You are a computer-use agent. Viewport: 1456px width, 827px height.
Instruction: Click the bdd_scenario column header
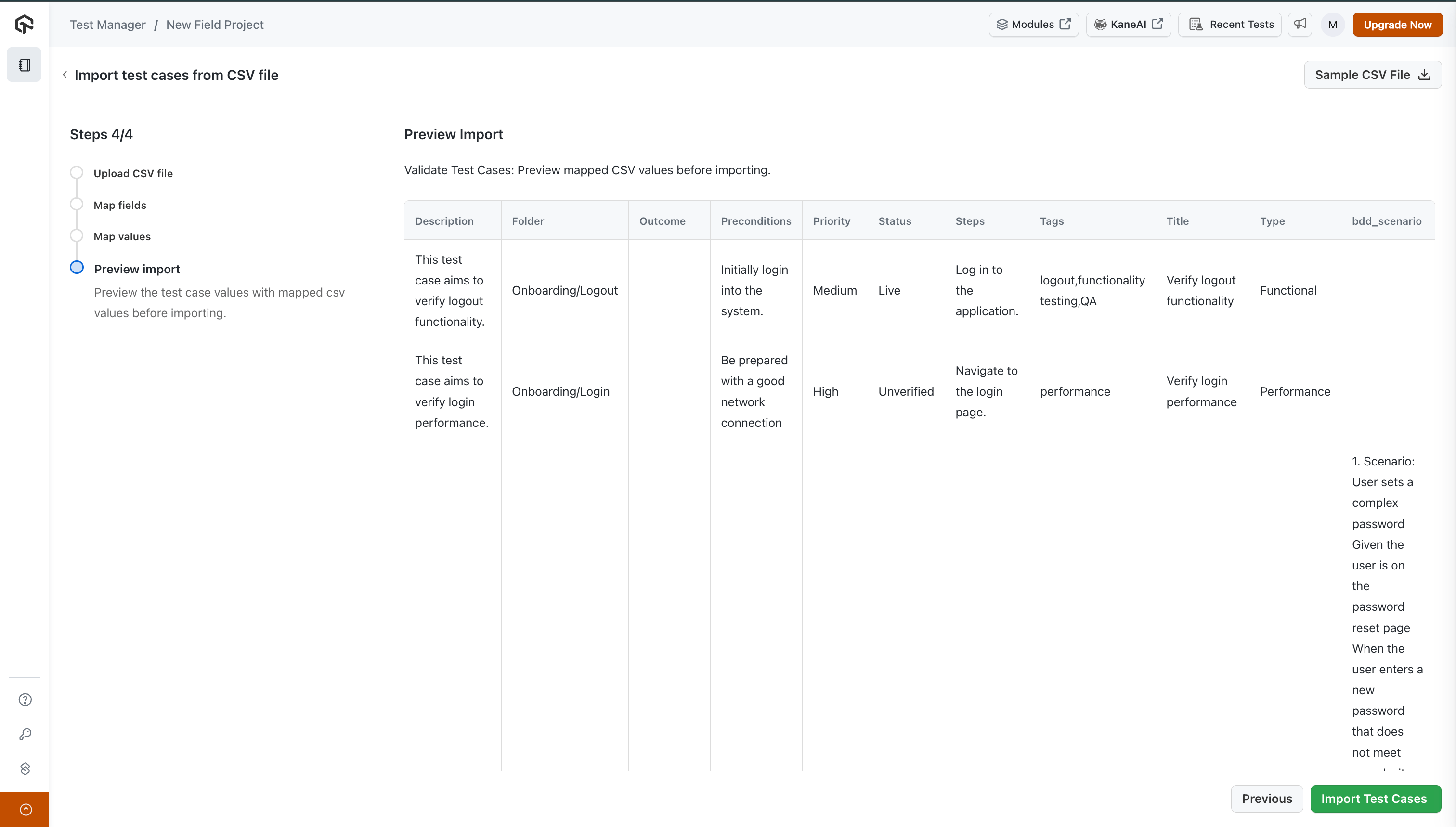(1387, 221)
